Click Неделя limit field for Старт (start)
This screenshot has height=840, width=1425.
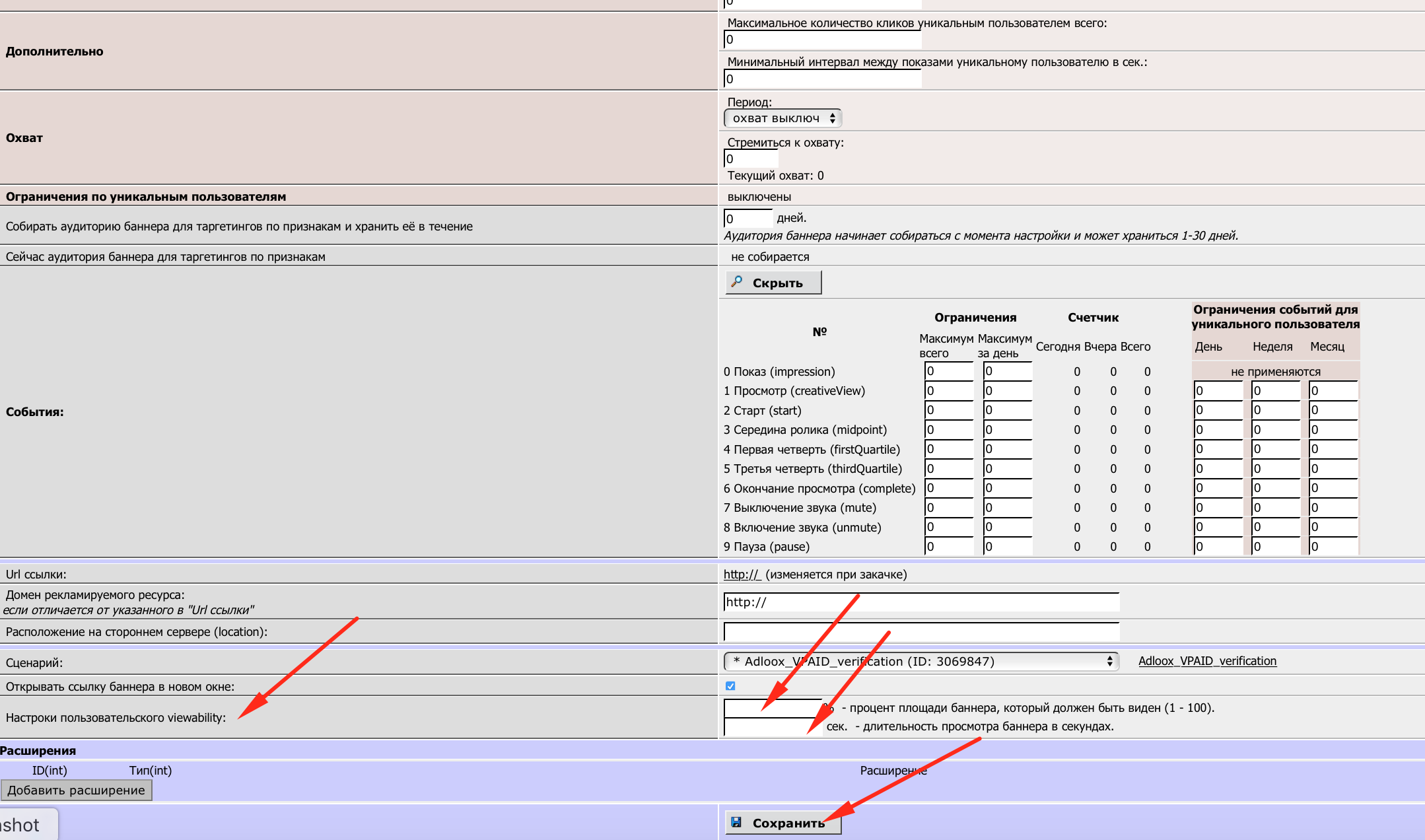(1276, 410)
